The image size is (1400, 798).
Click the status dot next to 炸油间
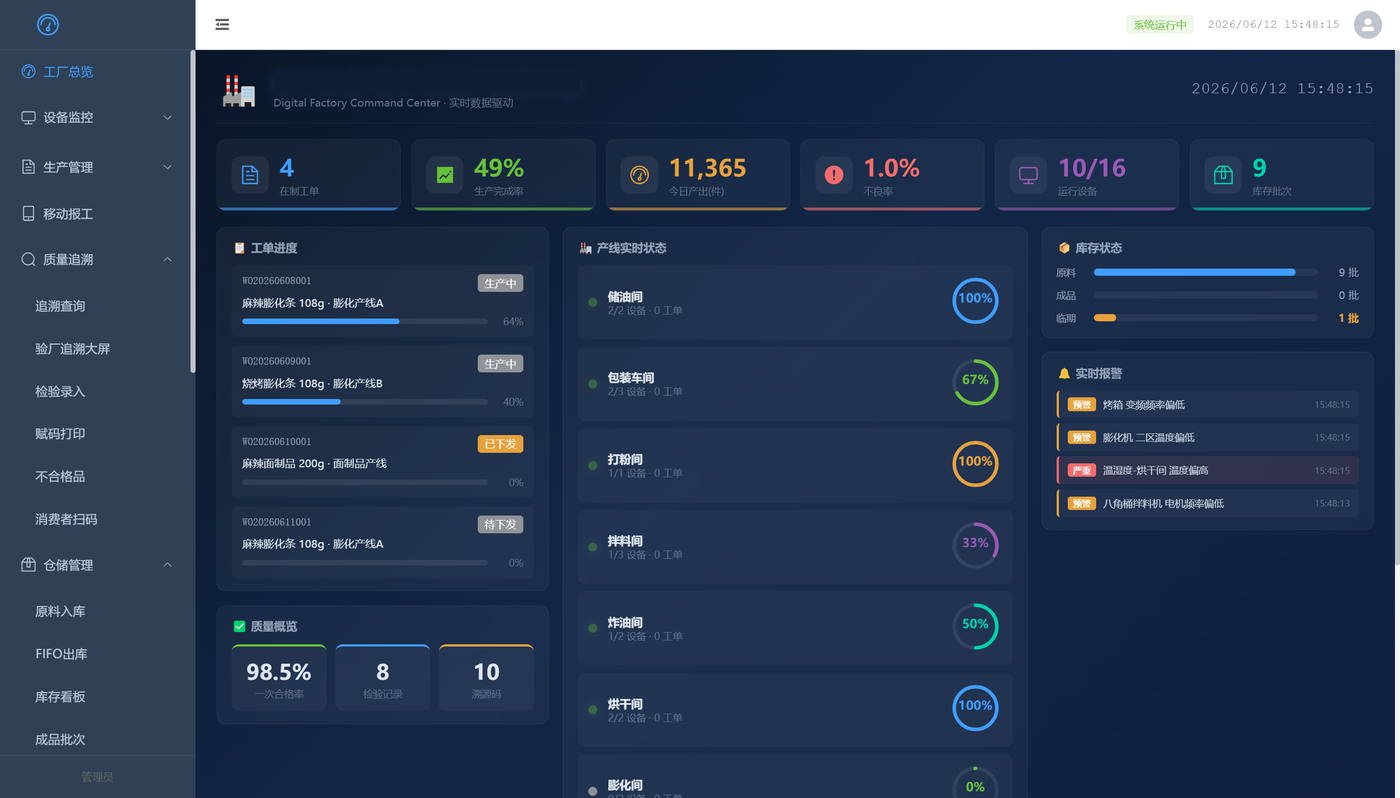coord(593,628)
